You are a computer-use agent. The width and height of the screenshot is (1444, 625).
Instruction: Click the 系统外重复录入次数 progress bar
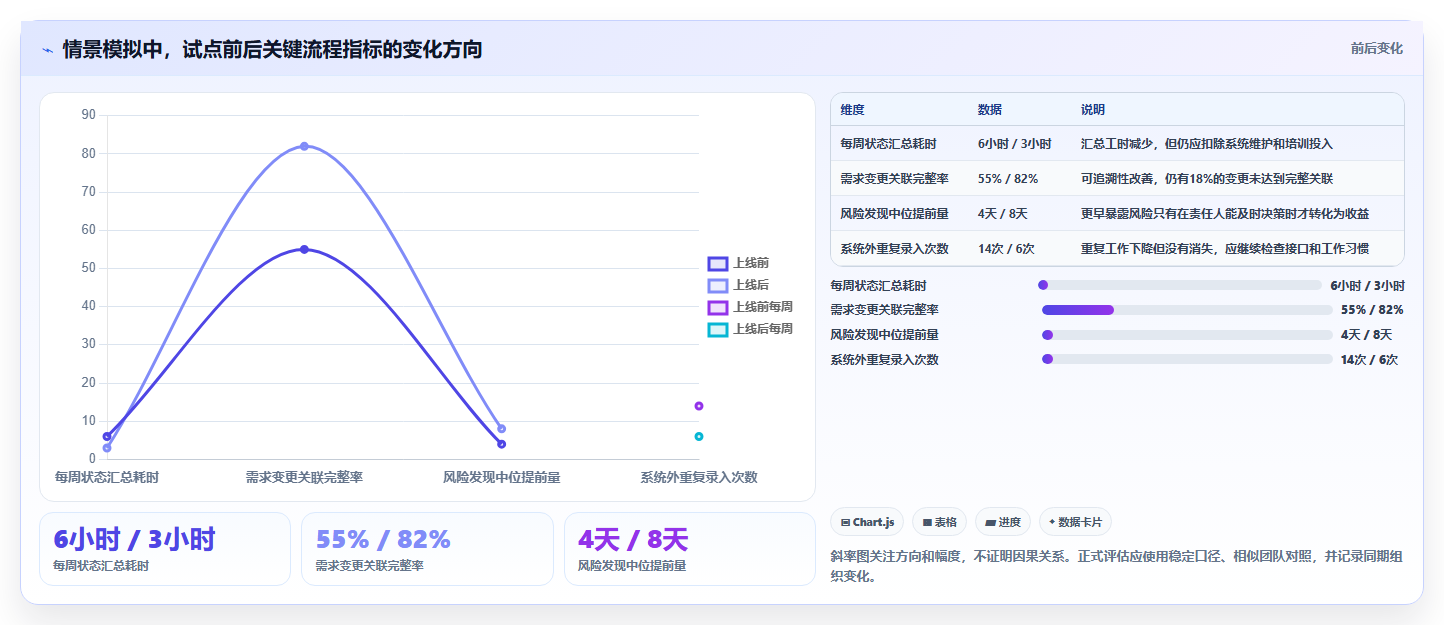(x=1187, y=359)
